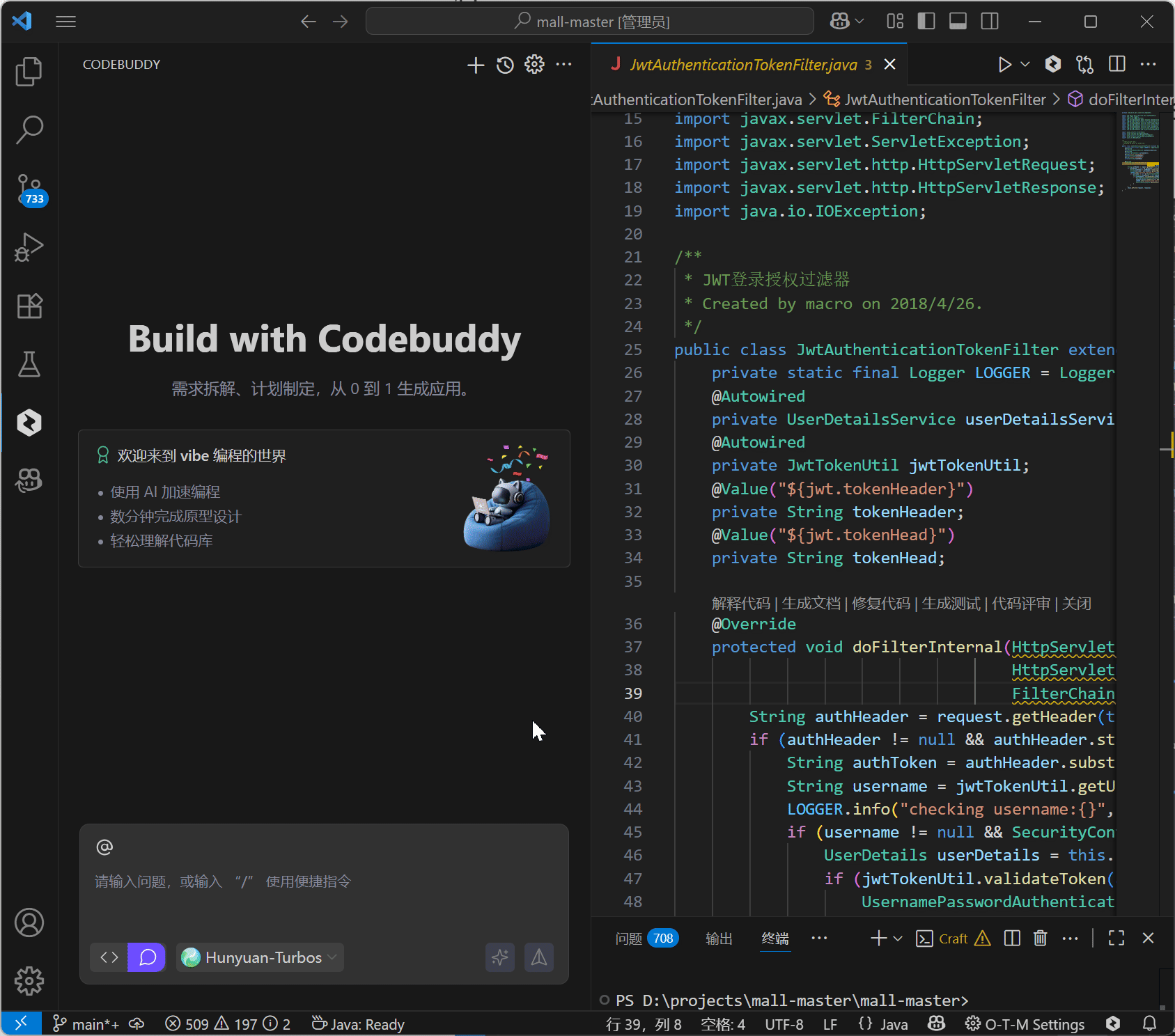The height and width of the screenshot is (1036, 1175).
Task: Switch to Craft code mode toggle
Action: [109, 957]
